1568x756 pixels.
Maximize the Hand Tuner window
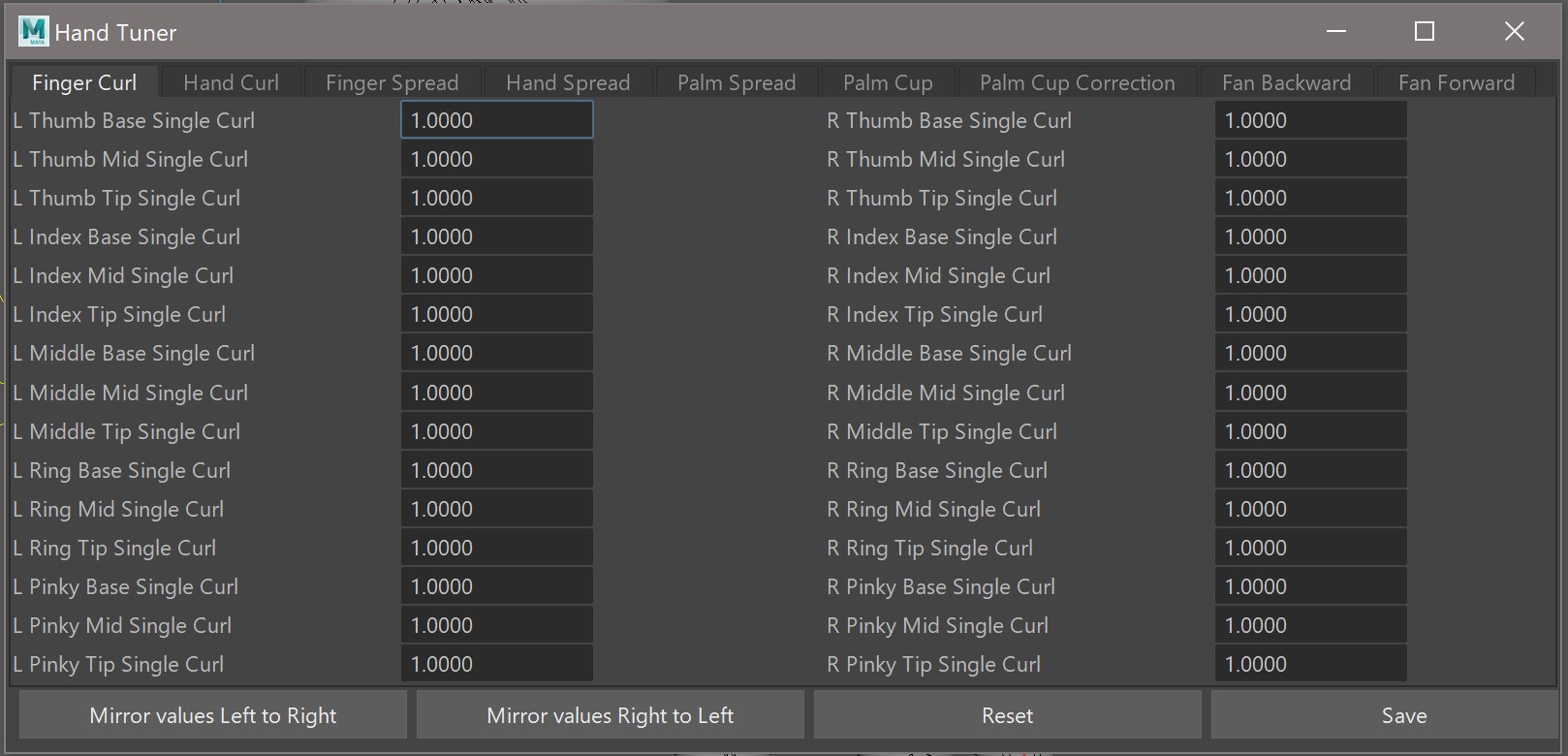click(x=1425, y=31)
